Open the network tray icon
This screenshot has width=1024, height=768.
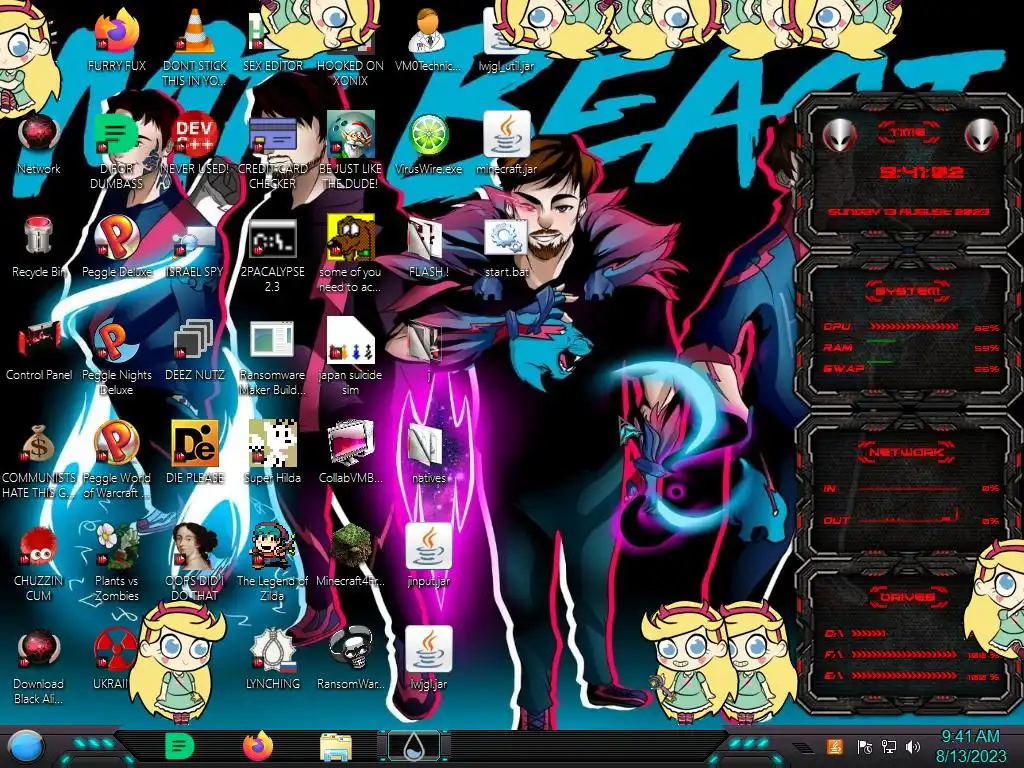888,746
